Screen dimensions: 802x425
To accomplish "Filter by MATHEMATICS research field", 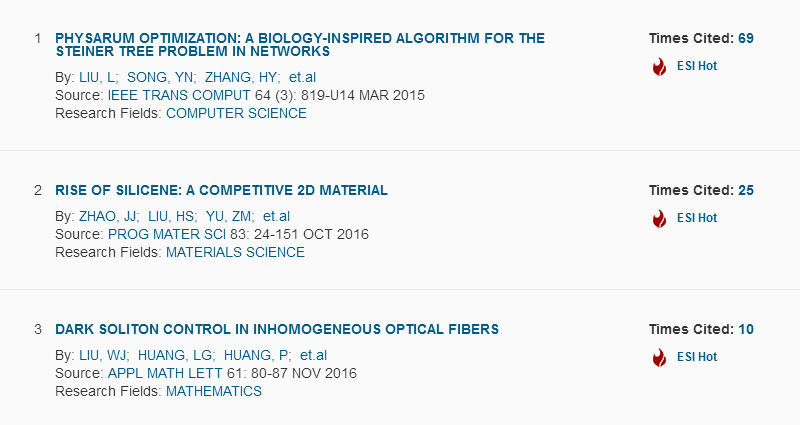I will pyautogui.click(x=214, y=392).
